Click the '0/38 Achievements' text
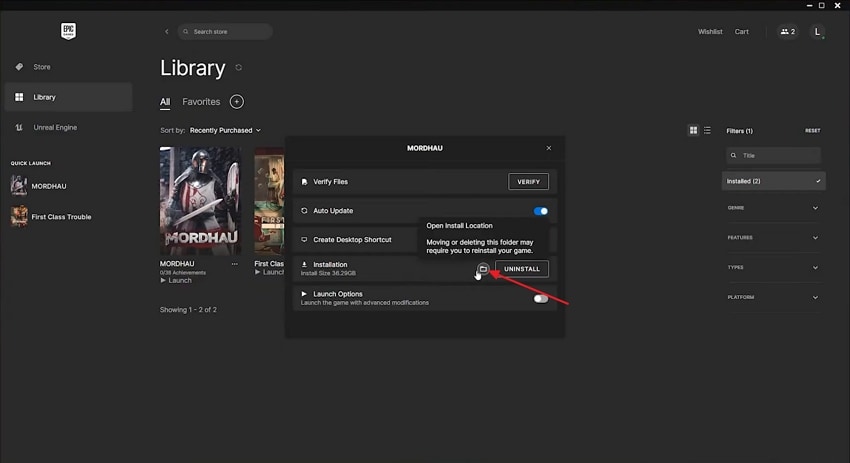 click(x=183, y=273)
